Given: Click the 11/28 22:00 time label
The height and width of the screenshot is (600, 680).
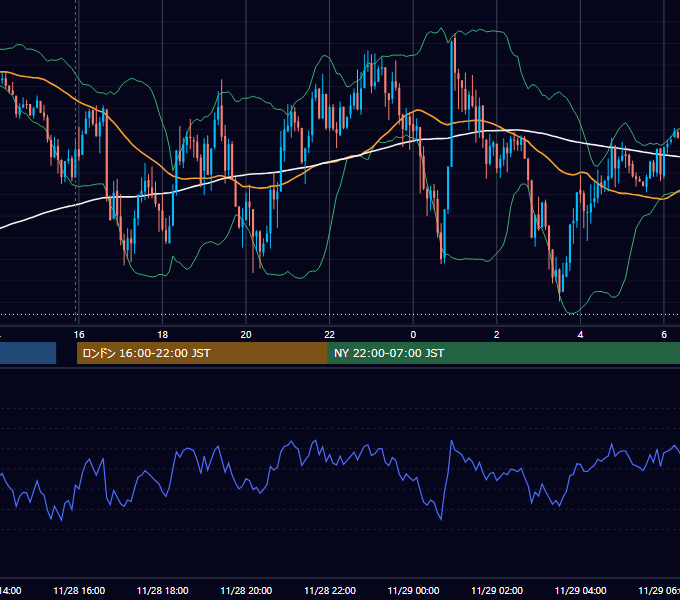Looking at the screenshot, I should (330, 590).
